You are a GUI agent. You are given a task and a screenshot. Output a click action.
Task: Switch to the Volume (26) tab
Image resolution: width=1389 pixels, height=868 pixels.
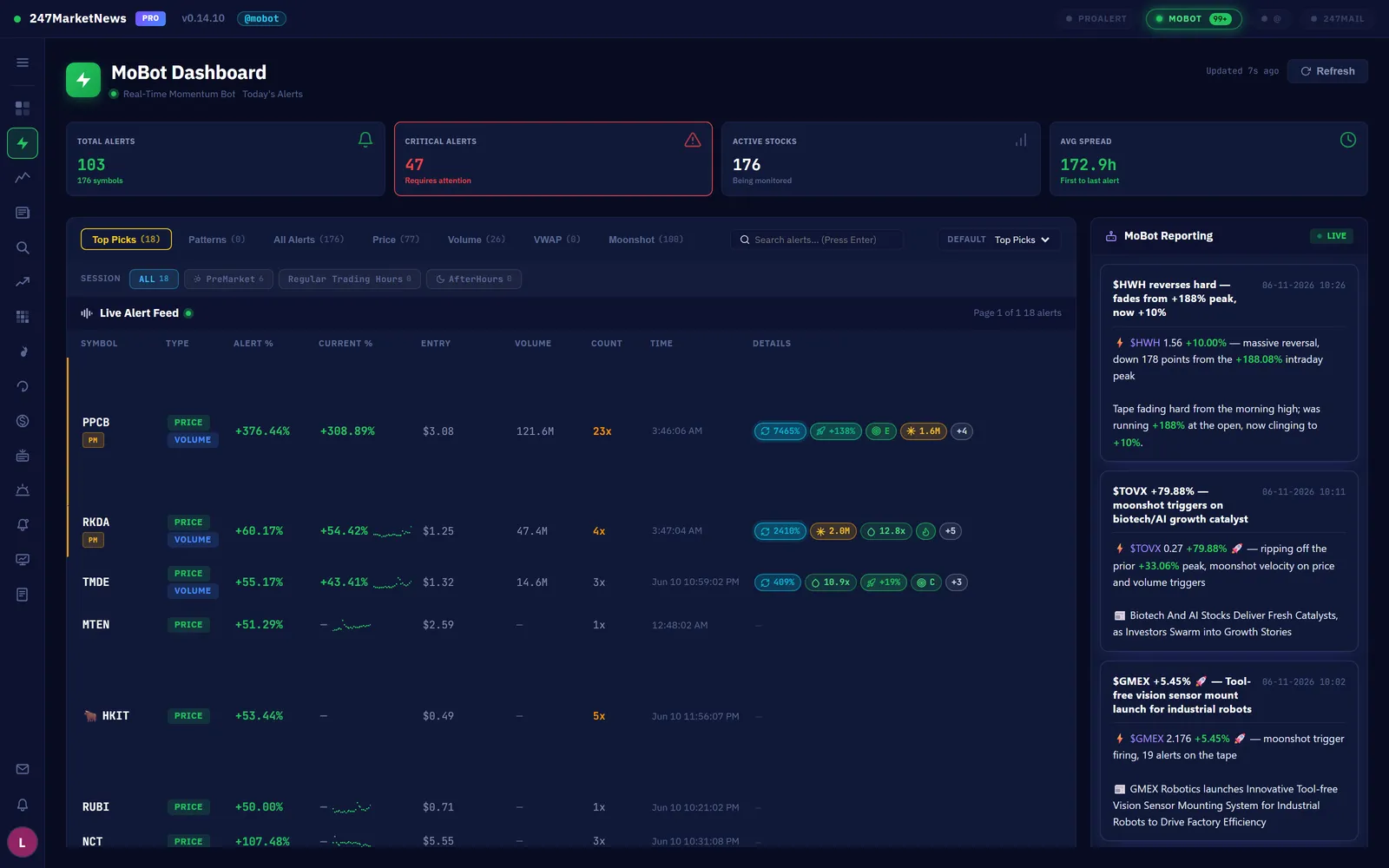tap(477, 240)
